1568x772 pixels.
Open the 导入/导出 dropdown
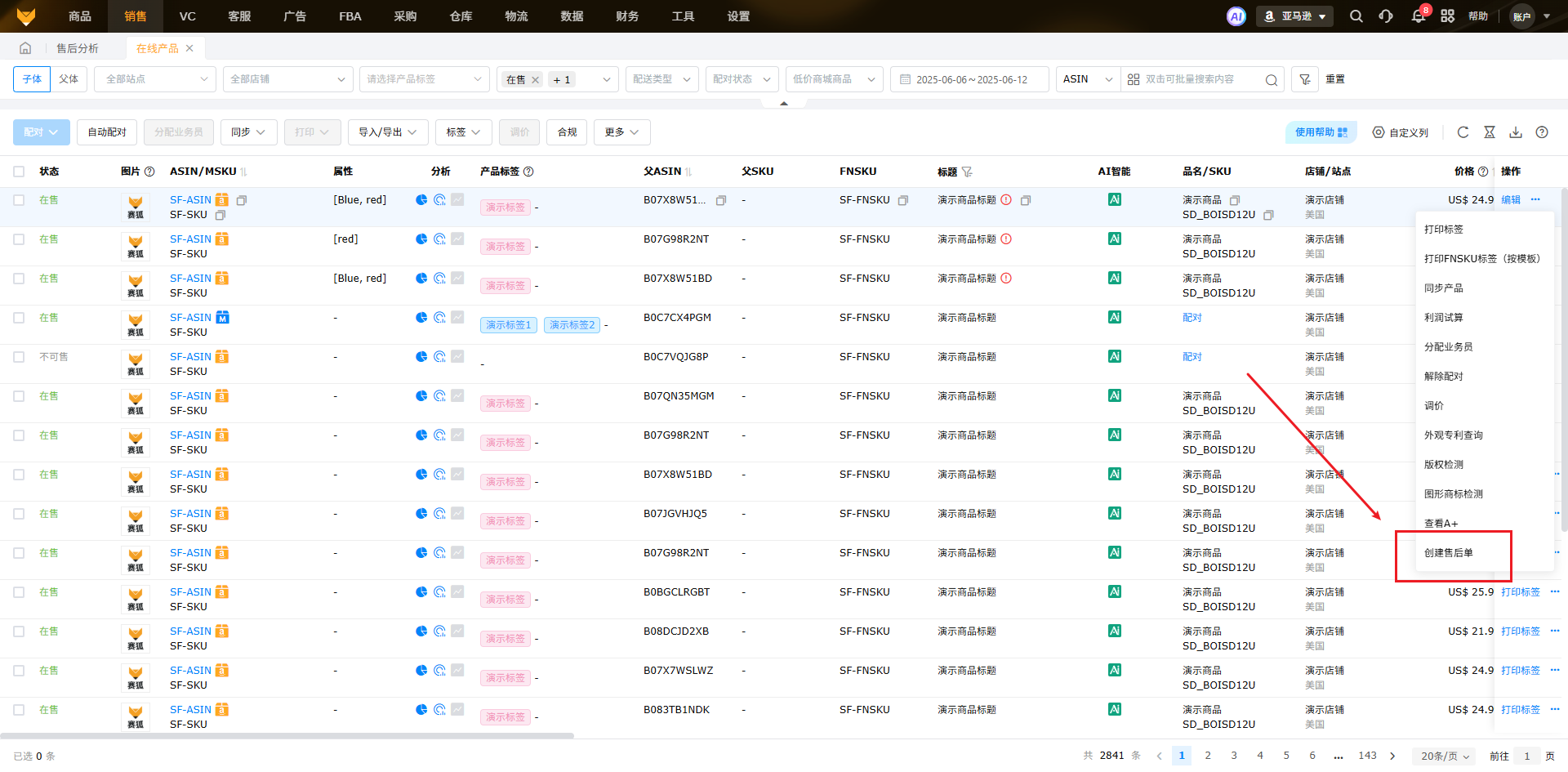click(387, 132)
